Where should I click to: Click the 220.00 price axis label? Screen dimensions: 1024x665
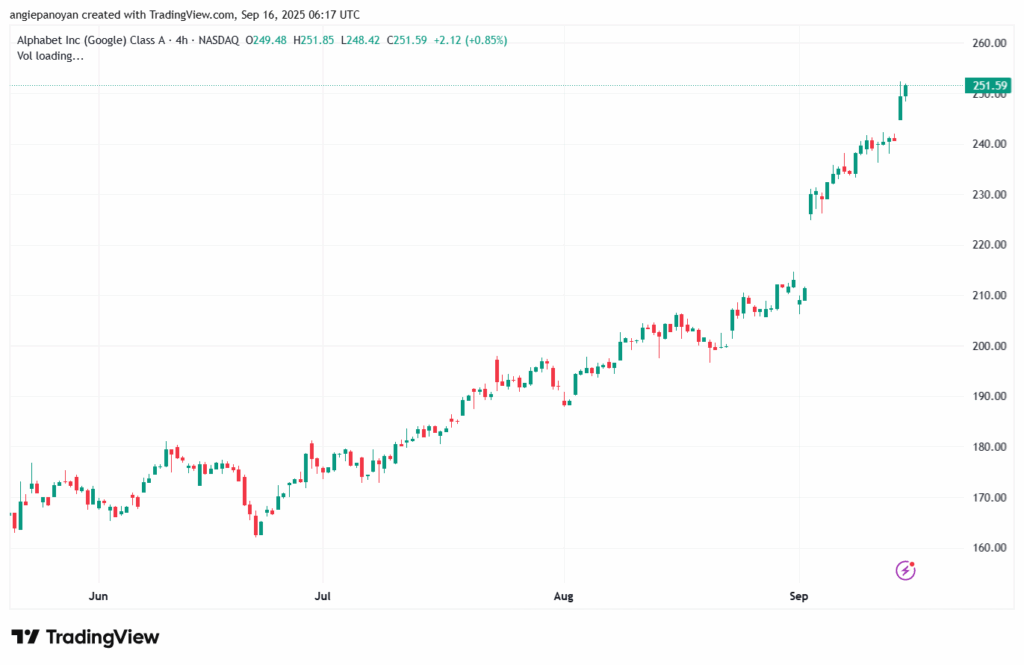(987, 245)
